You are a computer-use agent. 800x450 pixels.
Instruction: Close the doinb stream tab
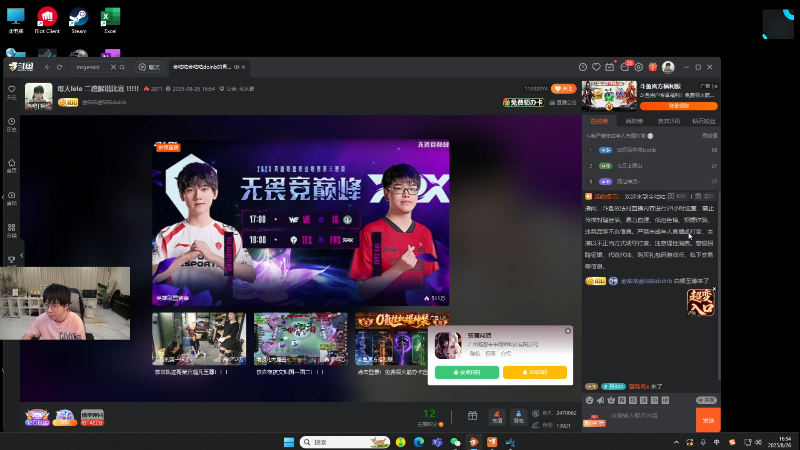click(243, 67)
